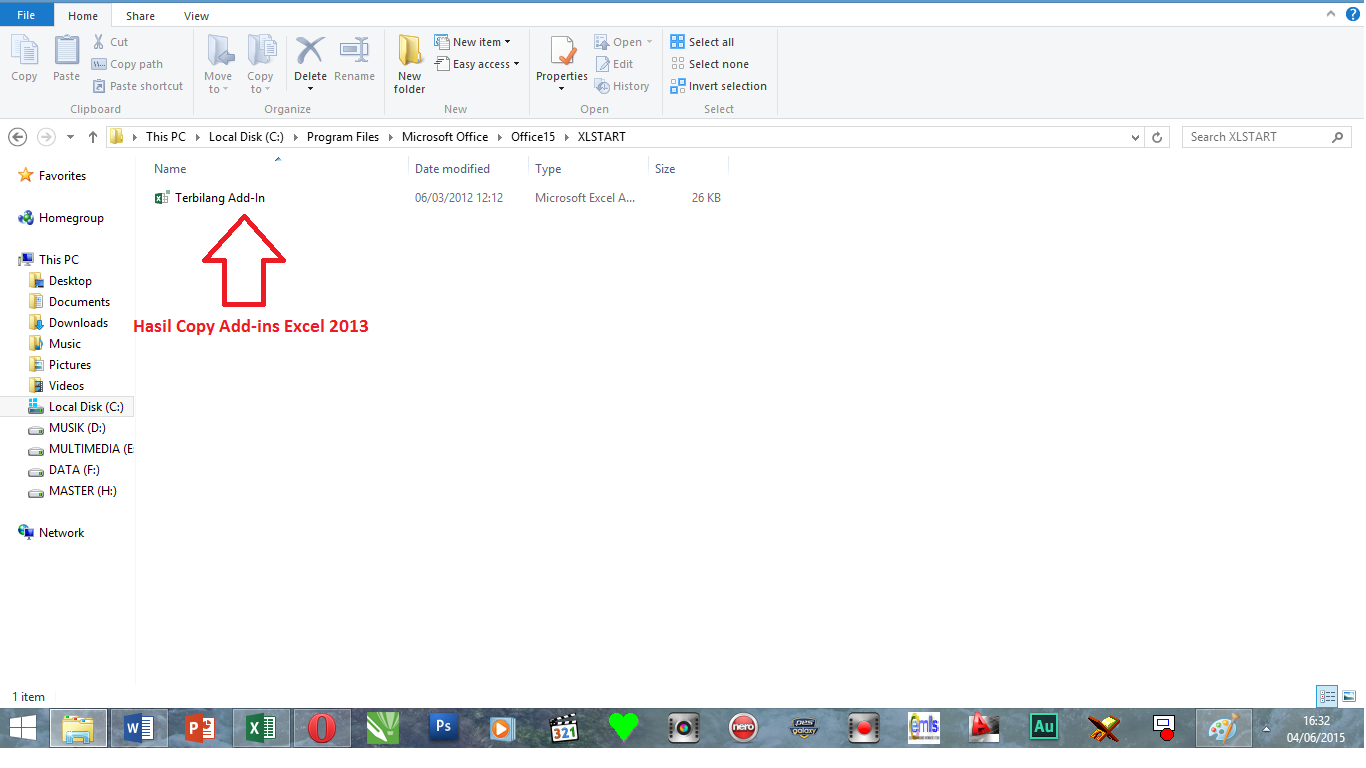
Task: Click Office15 in the address breadcrumb
Action: (x=533, y=137)
